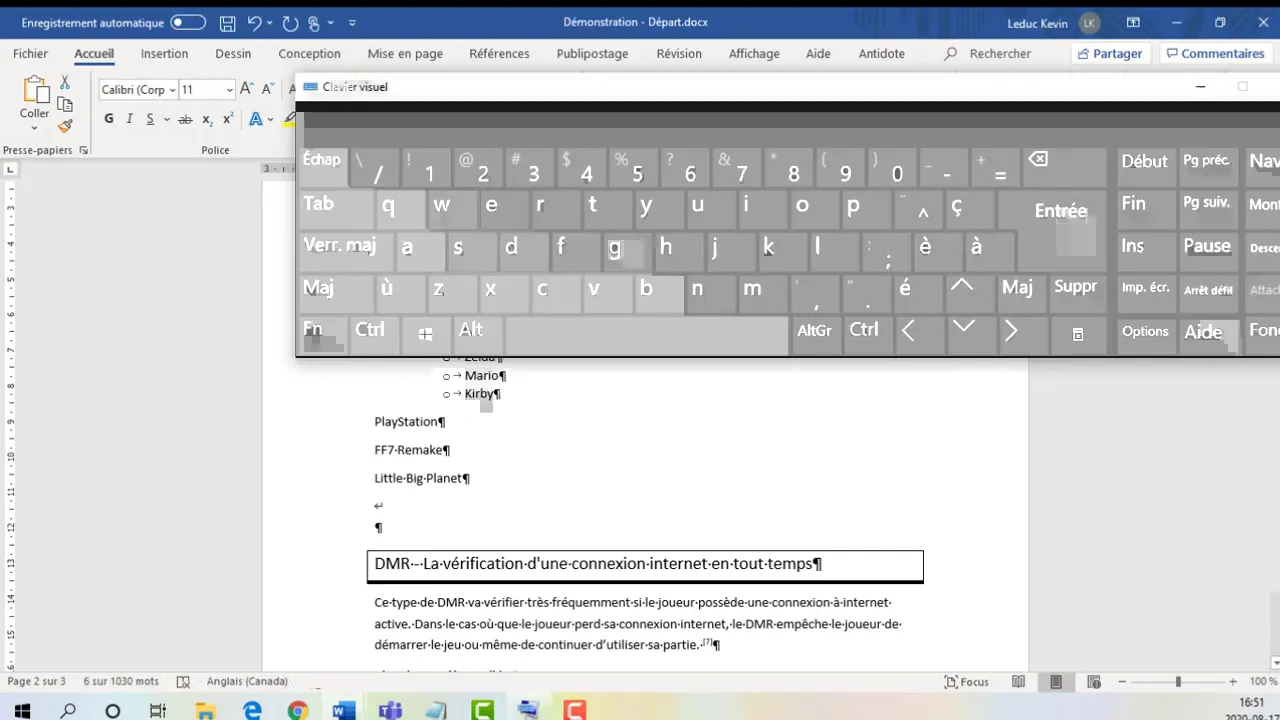Switch to Print Layout view icon
This screenshot has width=1280, height=720.
(1056, 682)
